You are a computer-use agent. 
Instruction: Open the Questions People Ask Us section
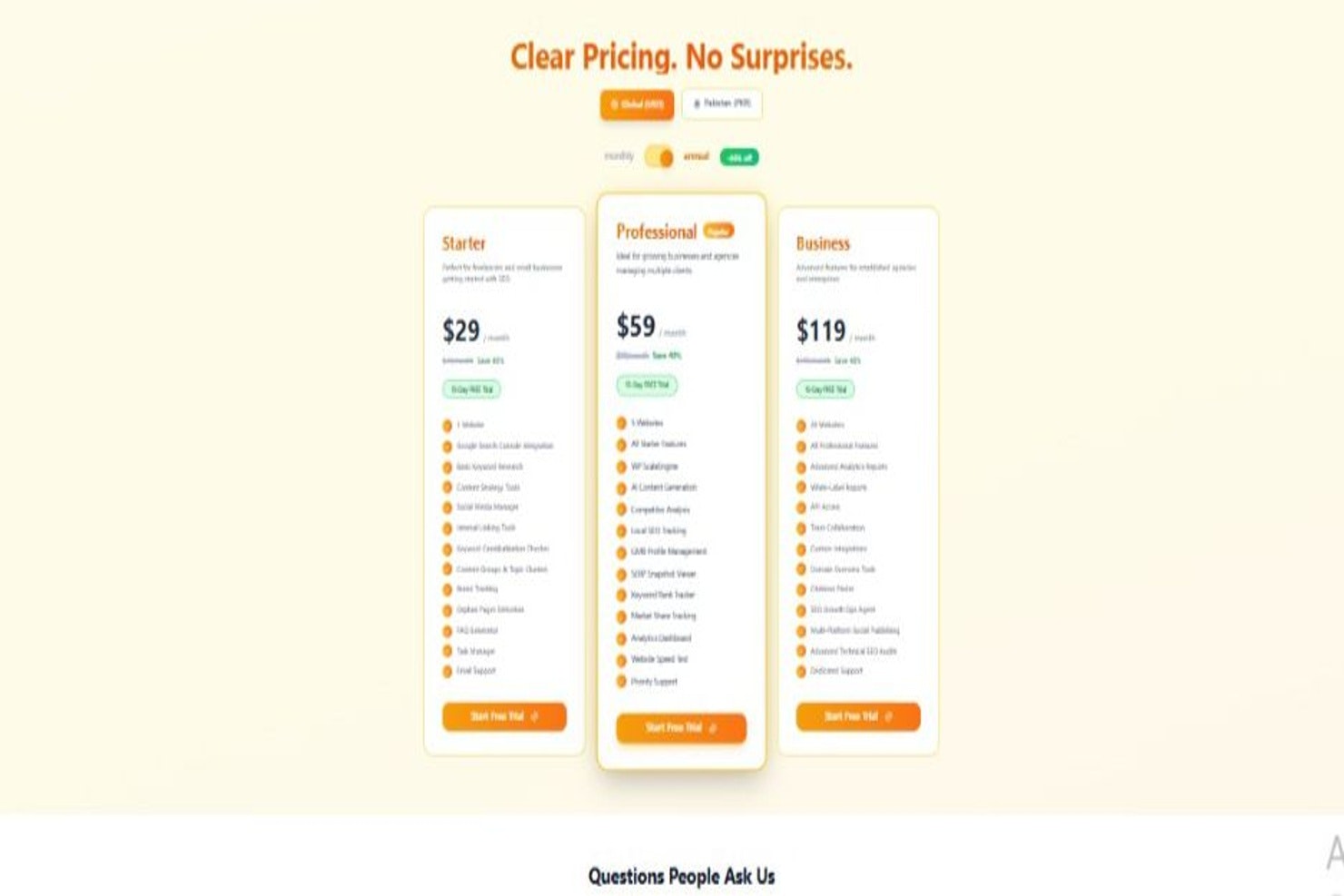(x=680, y=877)
